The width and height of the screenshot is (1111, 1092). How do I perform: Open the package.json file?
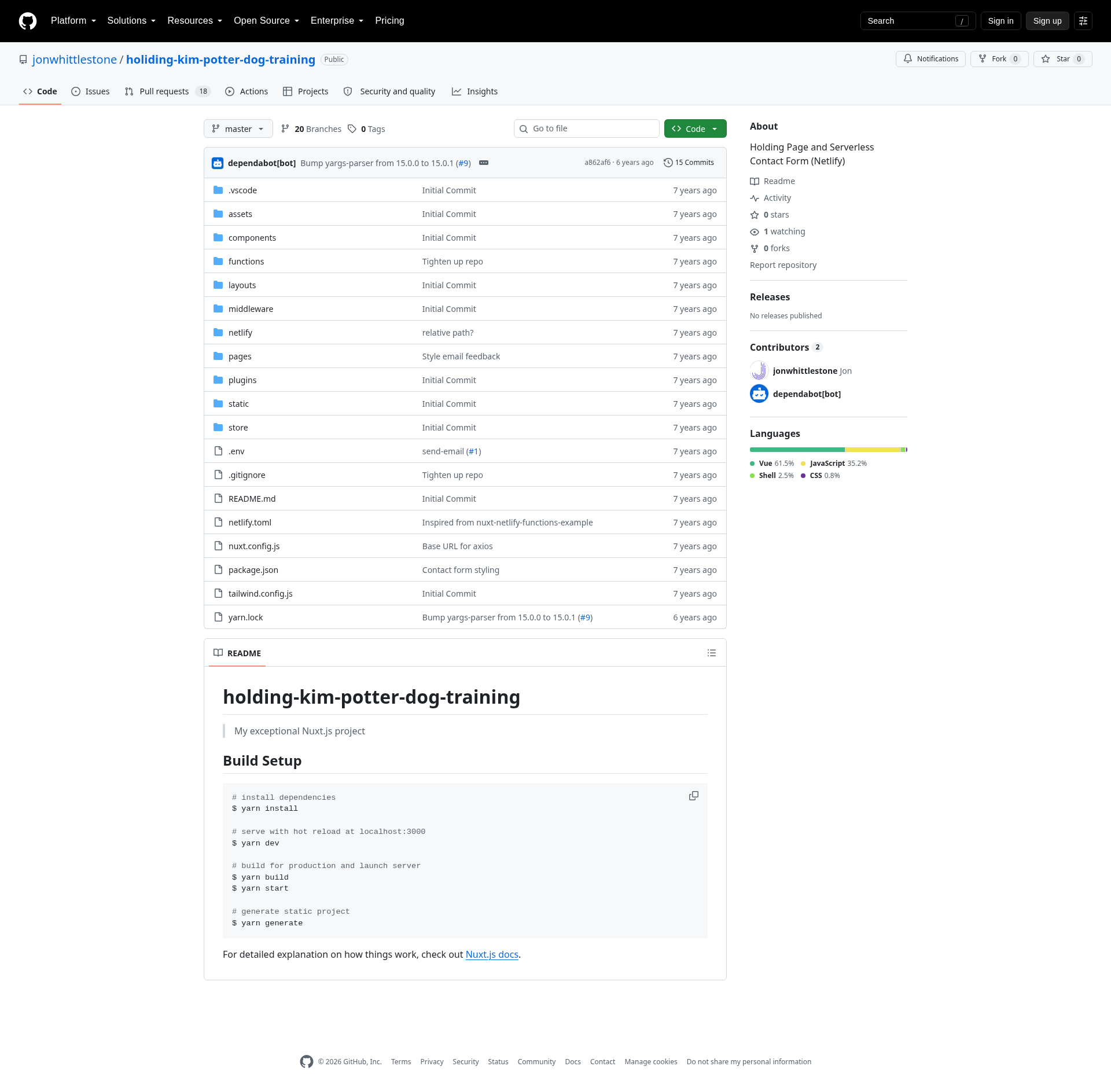(253, 570)
